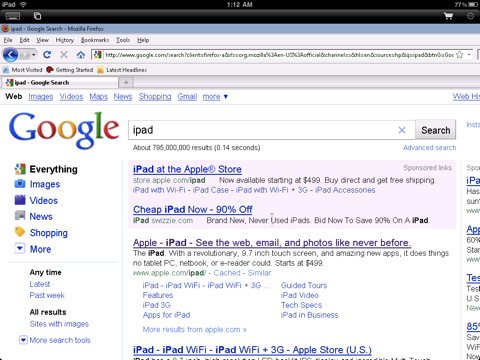Click Maps link in top bar
The width and height of the screenshot is (480, 360).
(99, 97)
